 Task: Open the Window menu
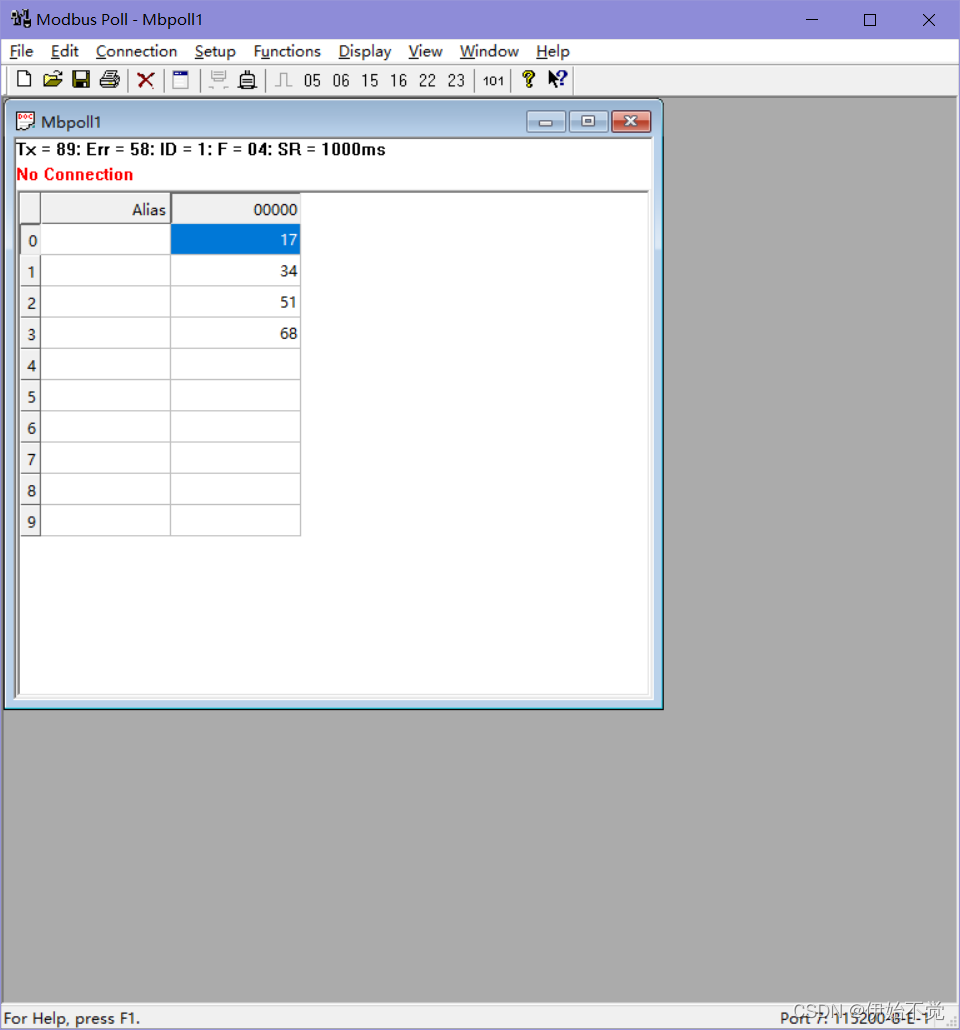coord(489,51)
